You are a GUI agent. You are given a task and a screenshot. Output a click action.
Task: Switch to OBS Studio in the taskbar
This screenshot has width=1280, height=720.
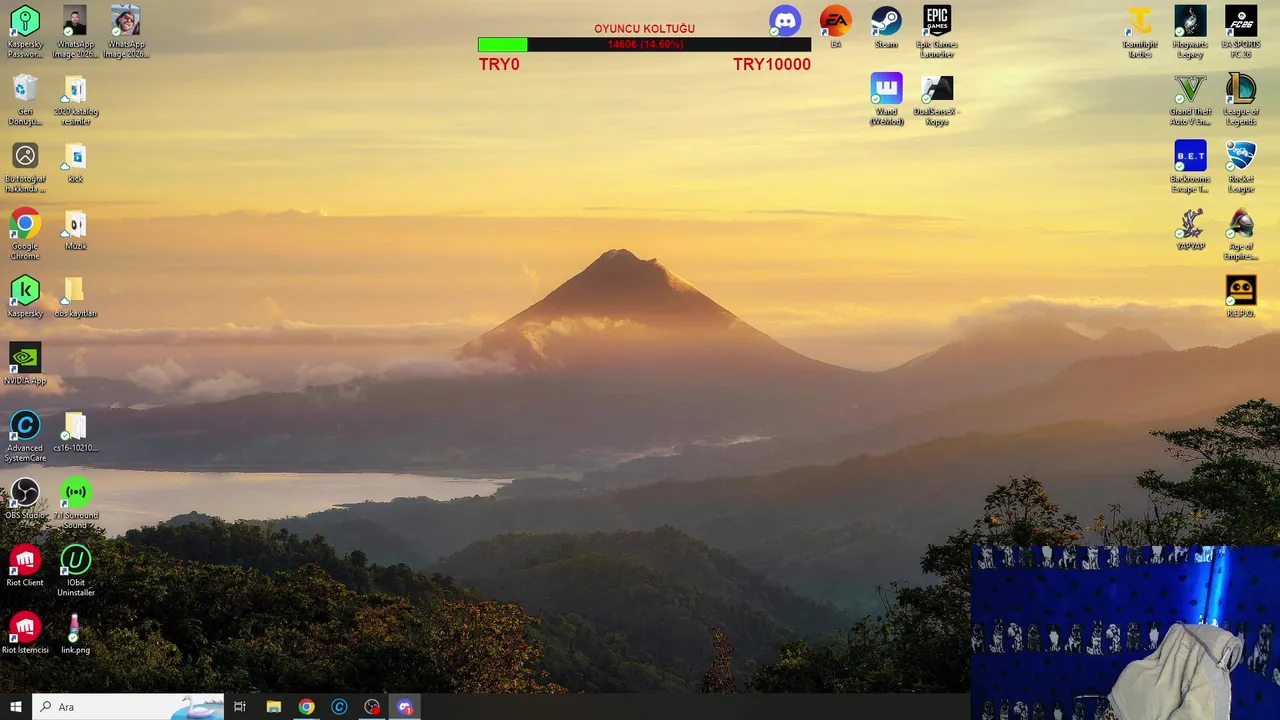372,707
